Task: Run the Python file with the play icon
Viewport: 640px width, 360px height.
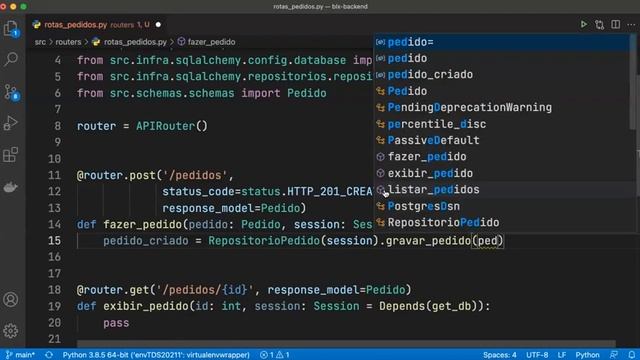Action: click(x=584, y=24)
